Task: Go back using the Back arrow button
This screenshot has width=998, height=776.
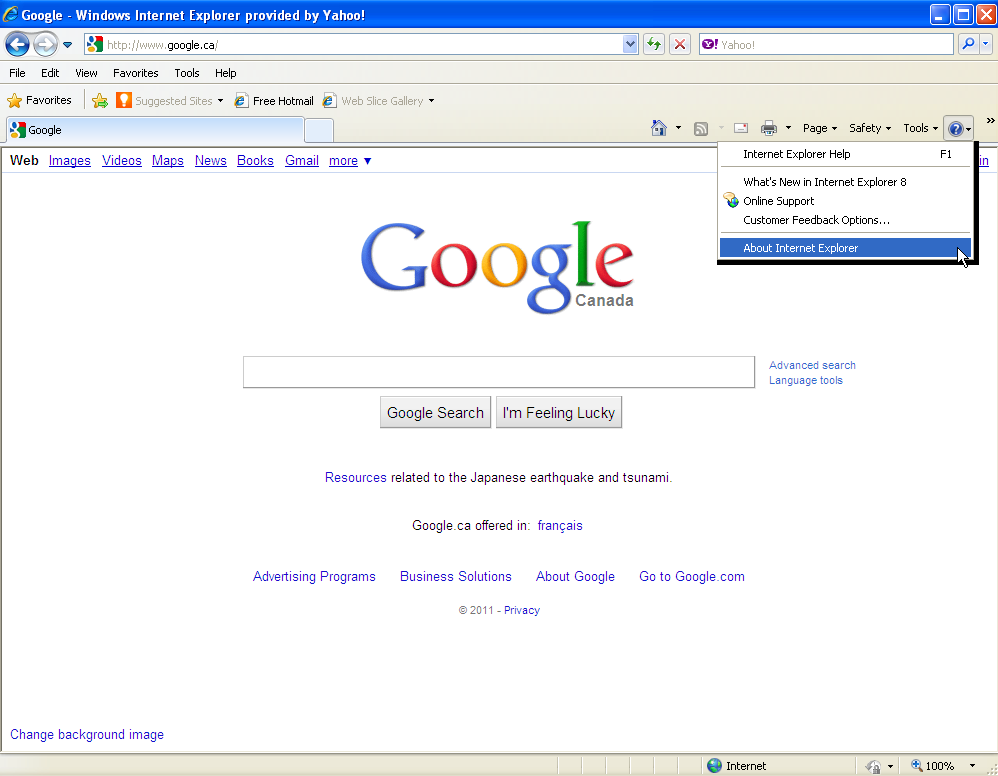Action: [17, 45]
